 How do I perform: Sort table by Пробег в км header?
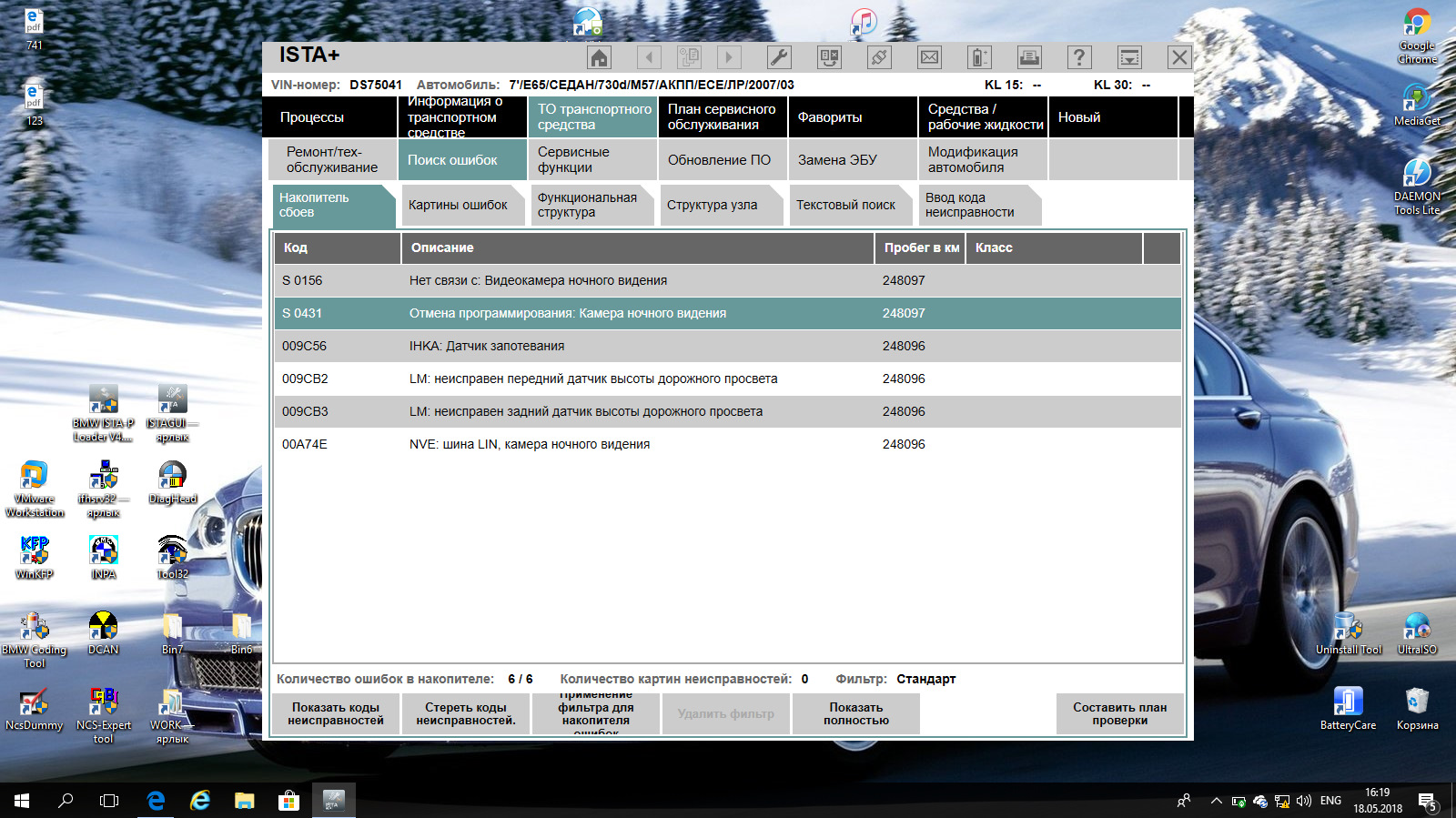[920, 247]
